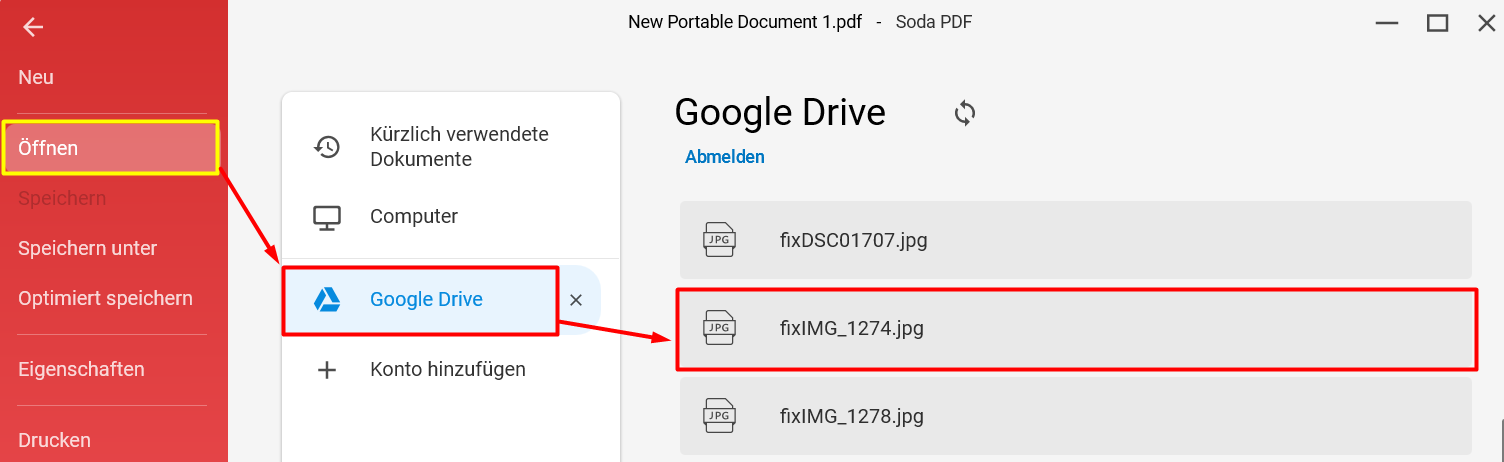Click JPG icon of fixIMG_1274.jpg
This screenshot has width=1504, height=462.
click(x=719, y=327)
